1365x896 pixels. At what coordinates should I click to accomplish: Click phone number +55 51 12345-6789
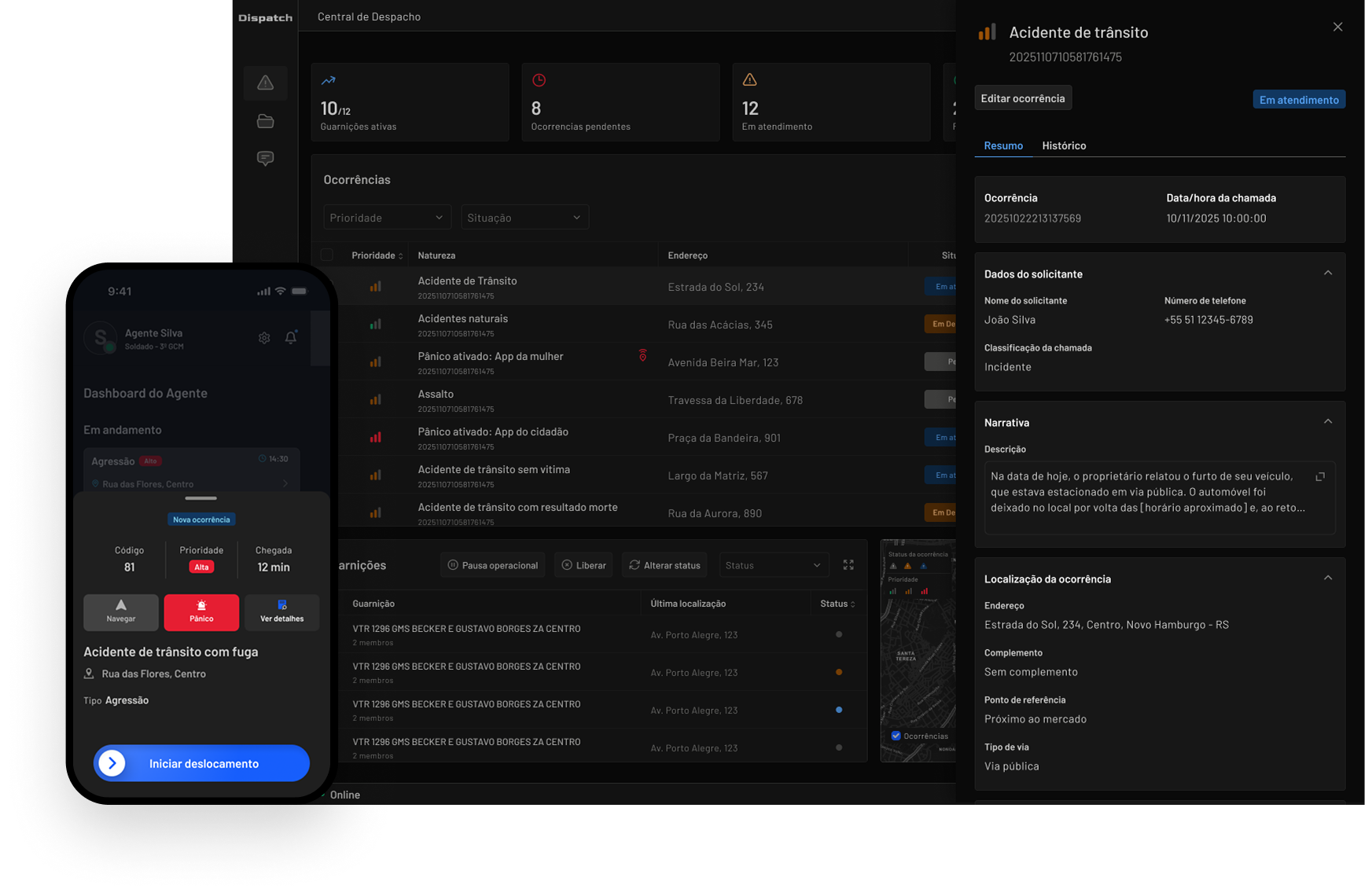pos(1209,320)
